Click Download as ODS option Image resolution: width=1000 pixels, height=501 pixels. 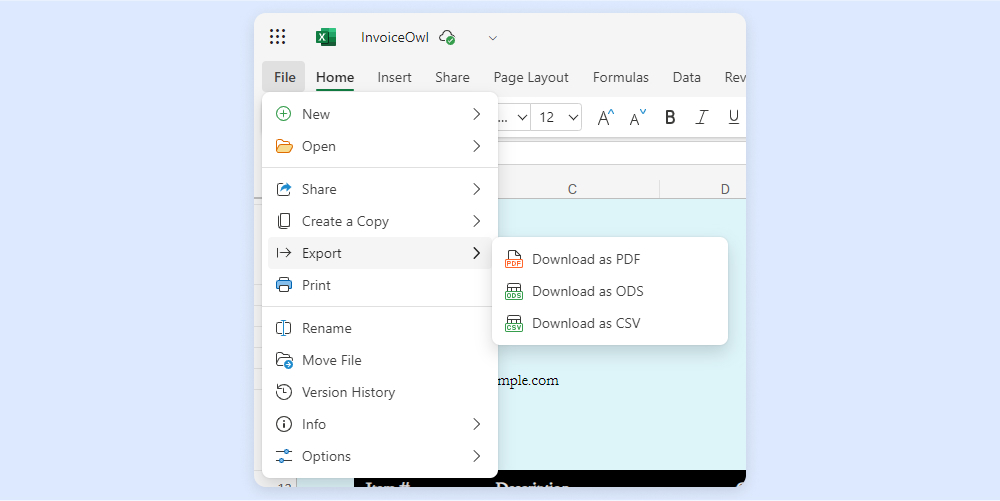pyautogui.click(x=587, y=291)
